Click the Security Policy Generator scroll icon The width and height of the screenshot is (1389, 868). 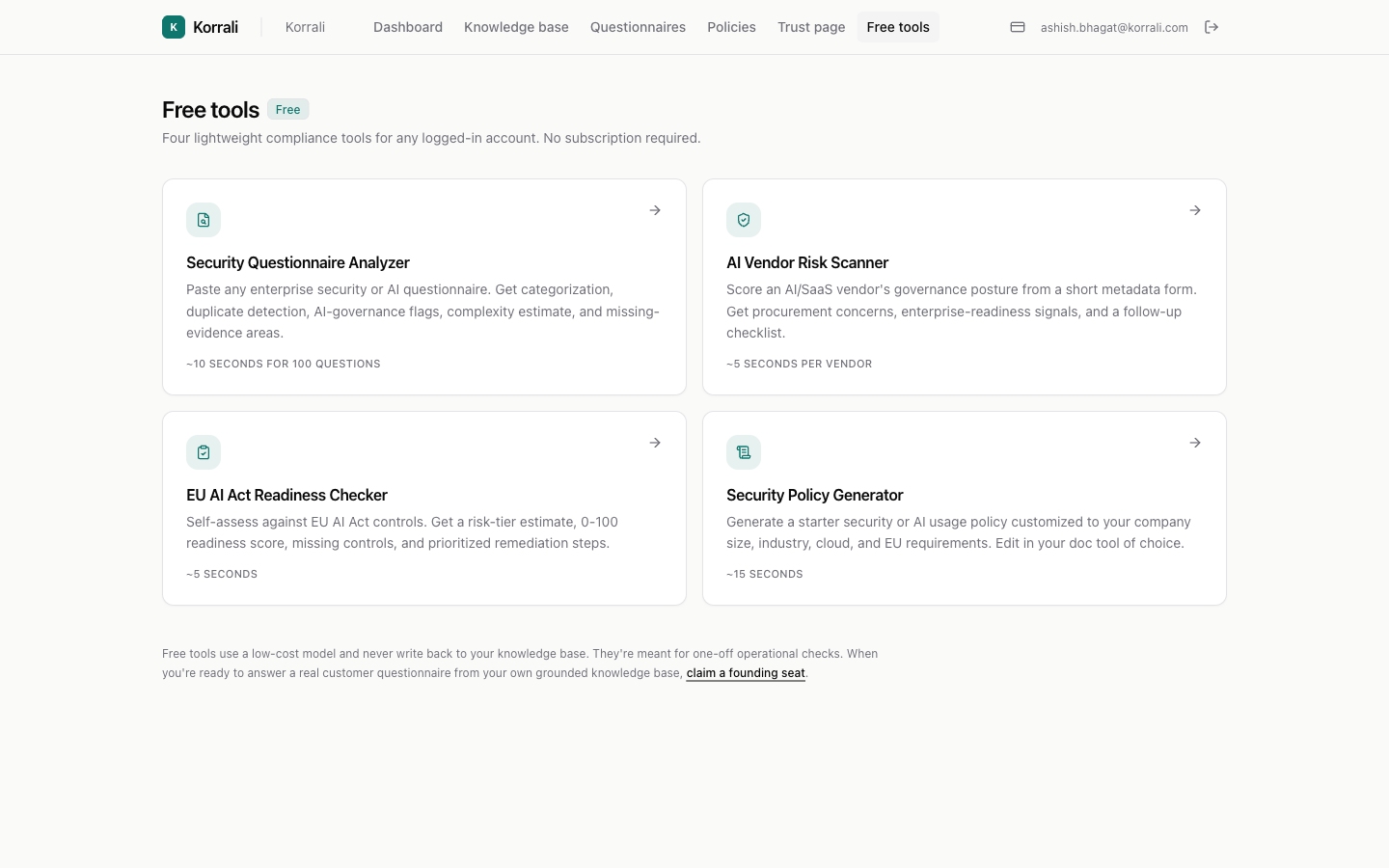click(x=744, y=452)
